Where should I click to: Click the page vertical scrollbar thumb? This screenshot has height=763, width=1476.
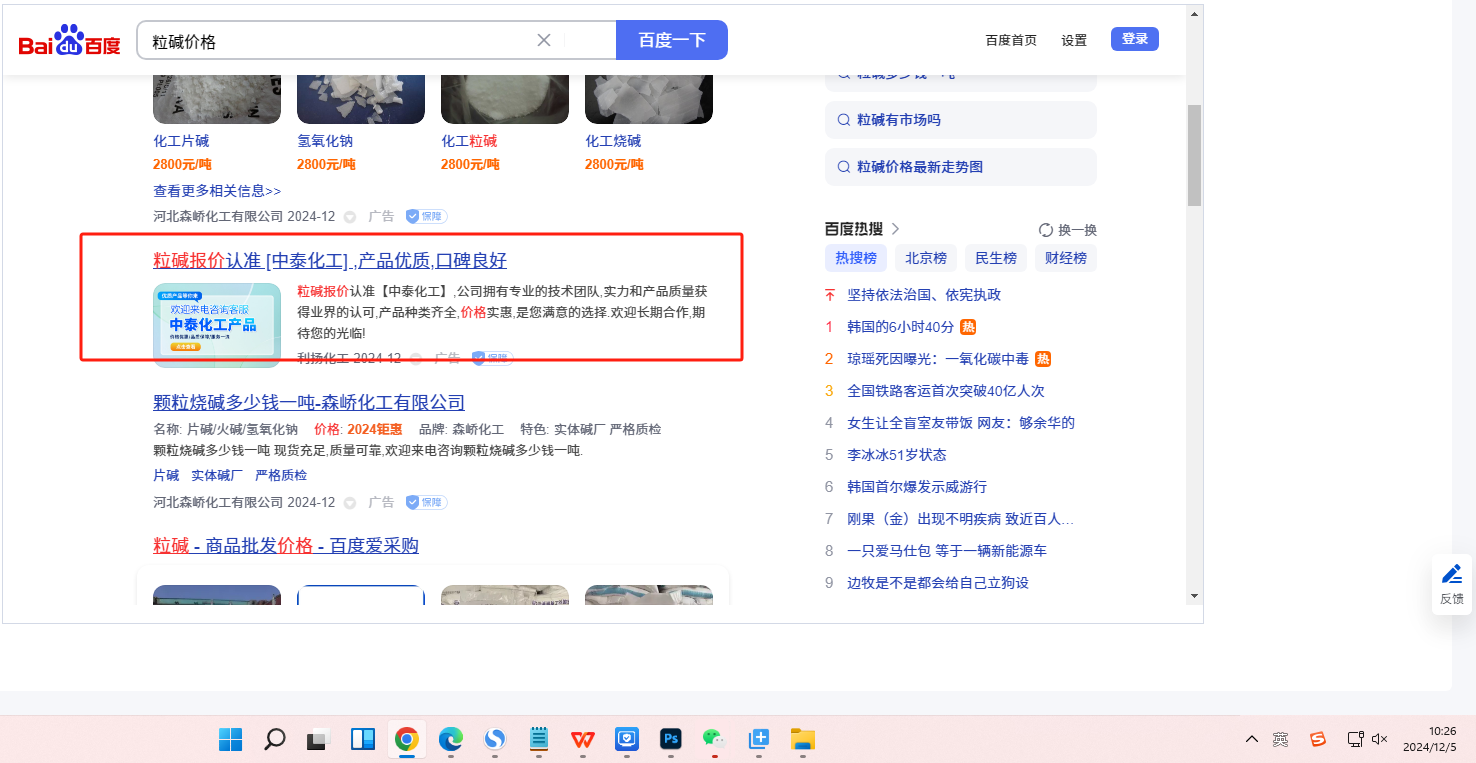(x=1194, y=155)
